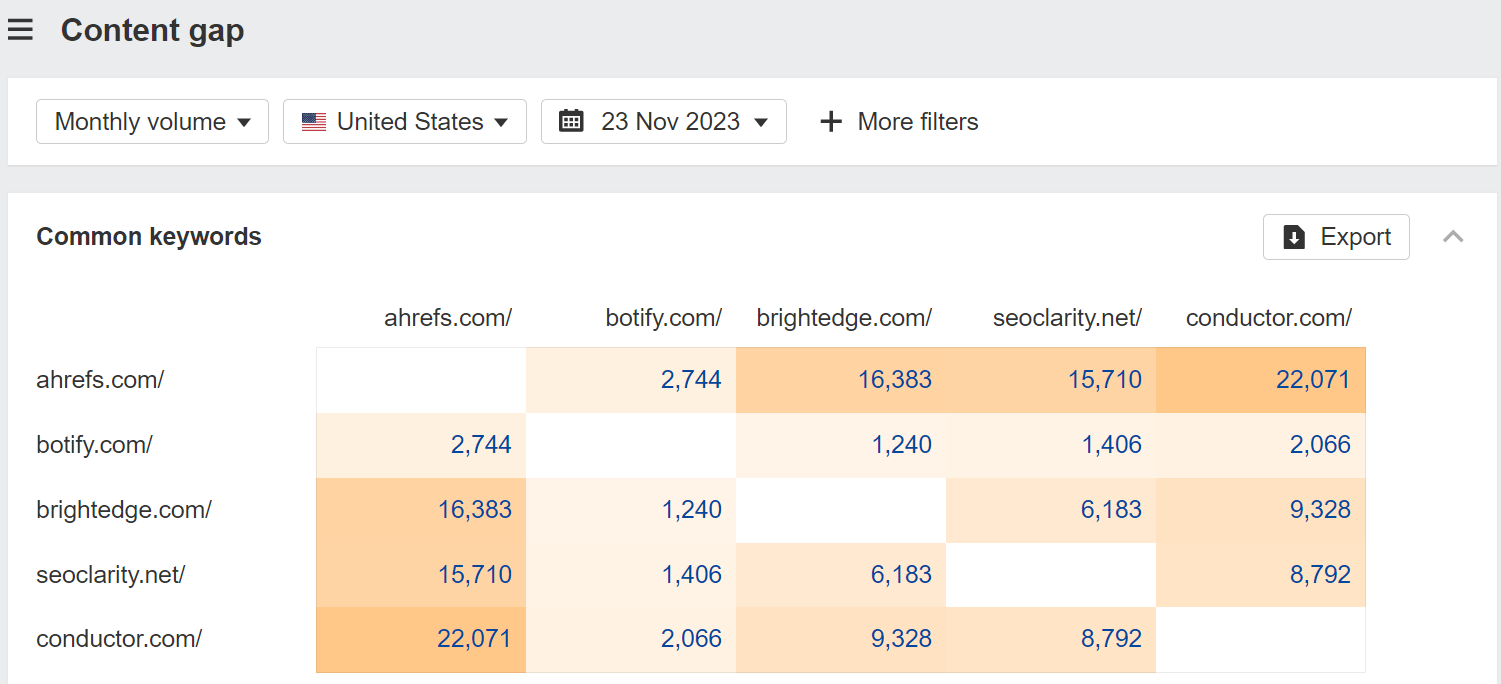The width and height of the screenshot is (1501, 684).
Task: Open the country selector dropdown
Action: 404,121
